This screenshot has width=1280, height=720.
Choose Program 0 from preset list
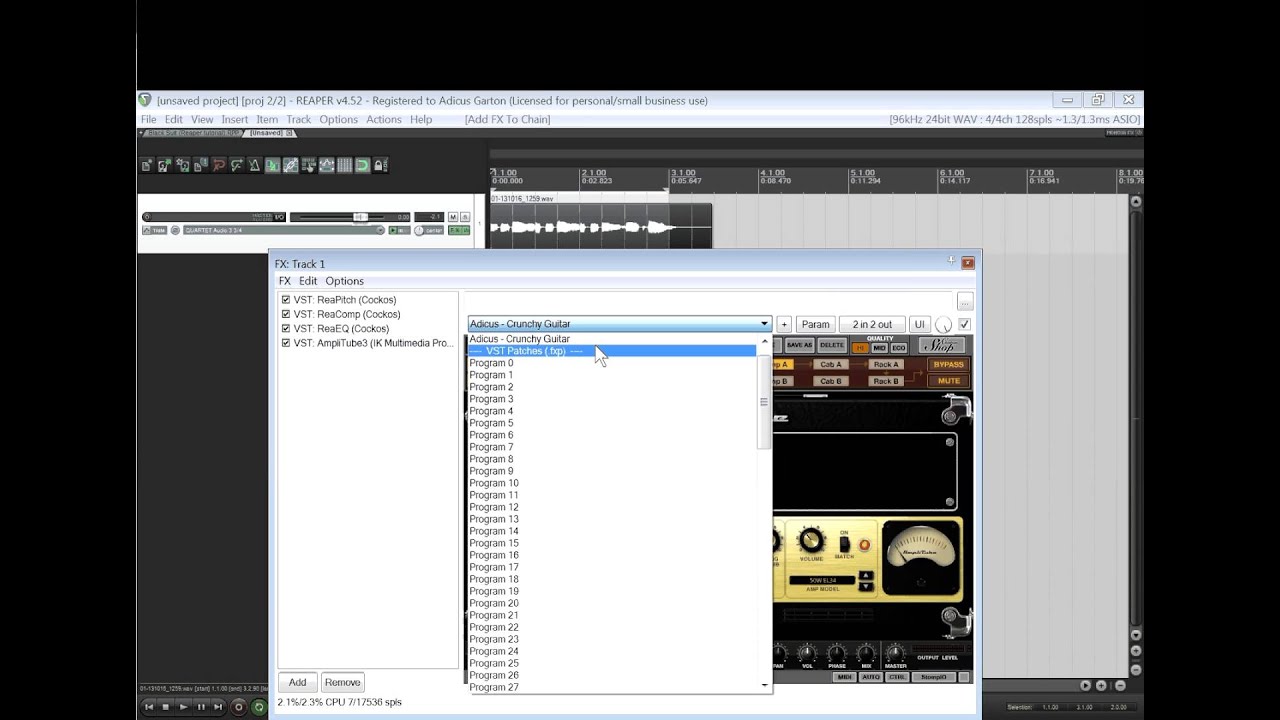[x=612, y=363]
